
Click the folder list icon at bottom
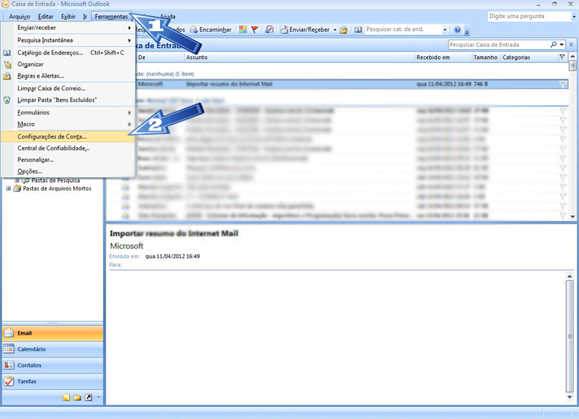tap(77, 397)
